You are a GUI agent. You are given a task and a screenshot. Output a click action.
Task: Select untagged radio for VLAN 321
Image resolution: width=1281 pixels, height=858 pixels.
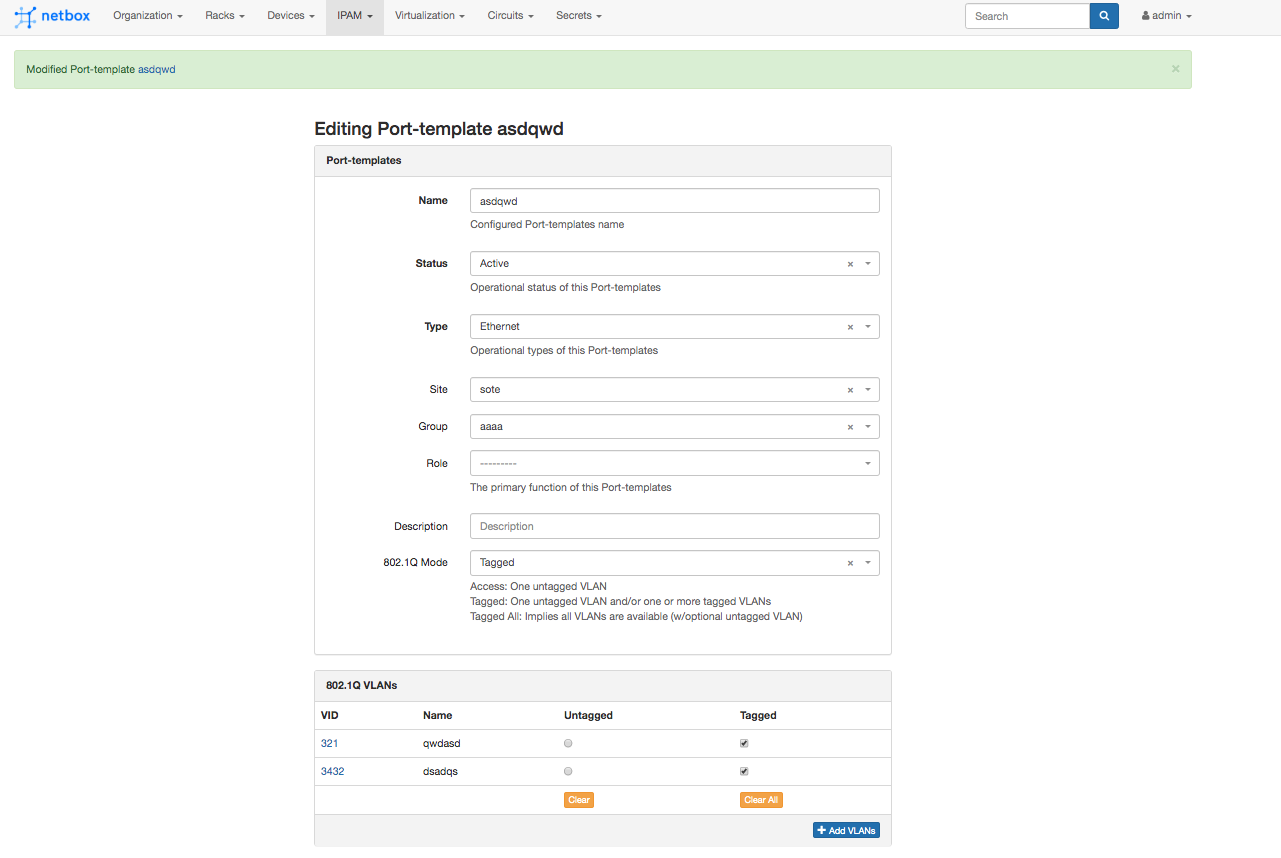pyautogui.click(x=568, y=744)
